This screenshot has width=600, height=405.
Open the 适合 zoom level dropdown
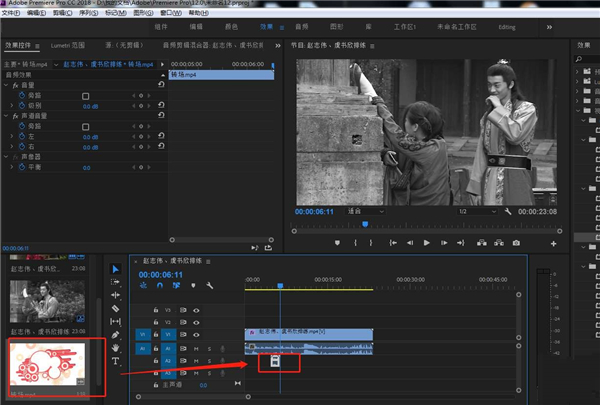[366, 212]
